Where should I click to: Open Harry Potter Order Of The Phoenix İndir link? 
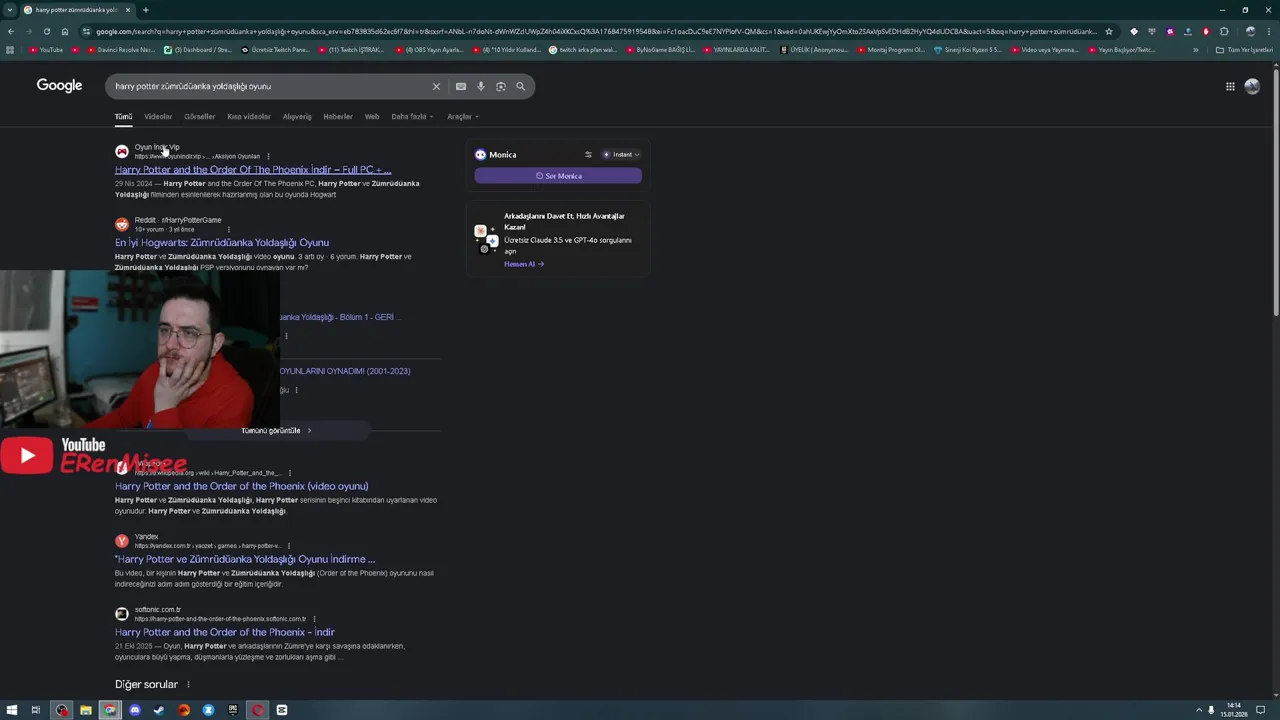[253, 170]
